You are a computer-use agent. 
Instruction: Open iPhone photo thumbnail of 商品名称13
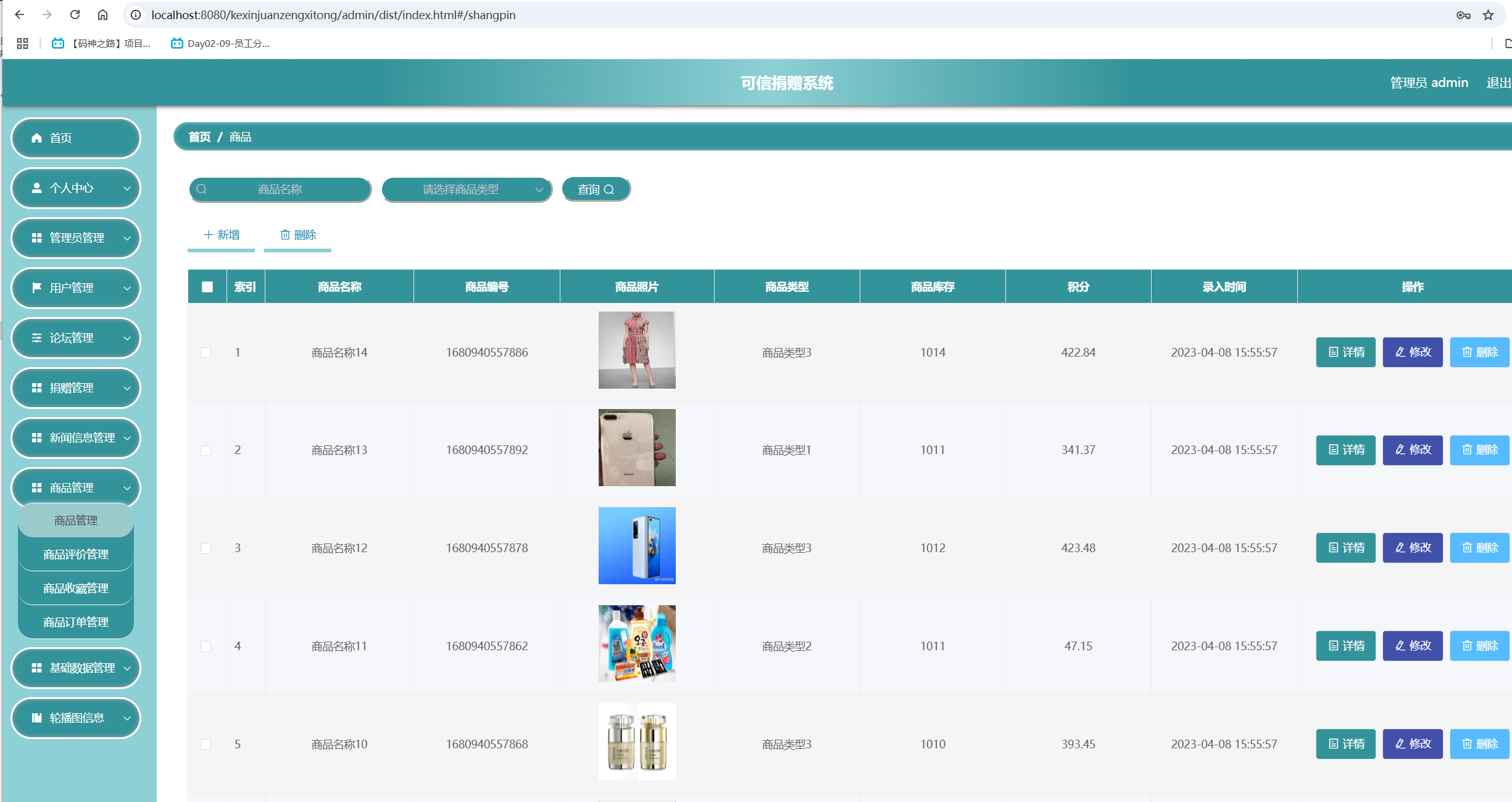click(637, 447)
